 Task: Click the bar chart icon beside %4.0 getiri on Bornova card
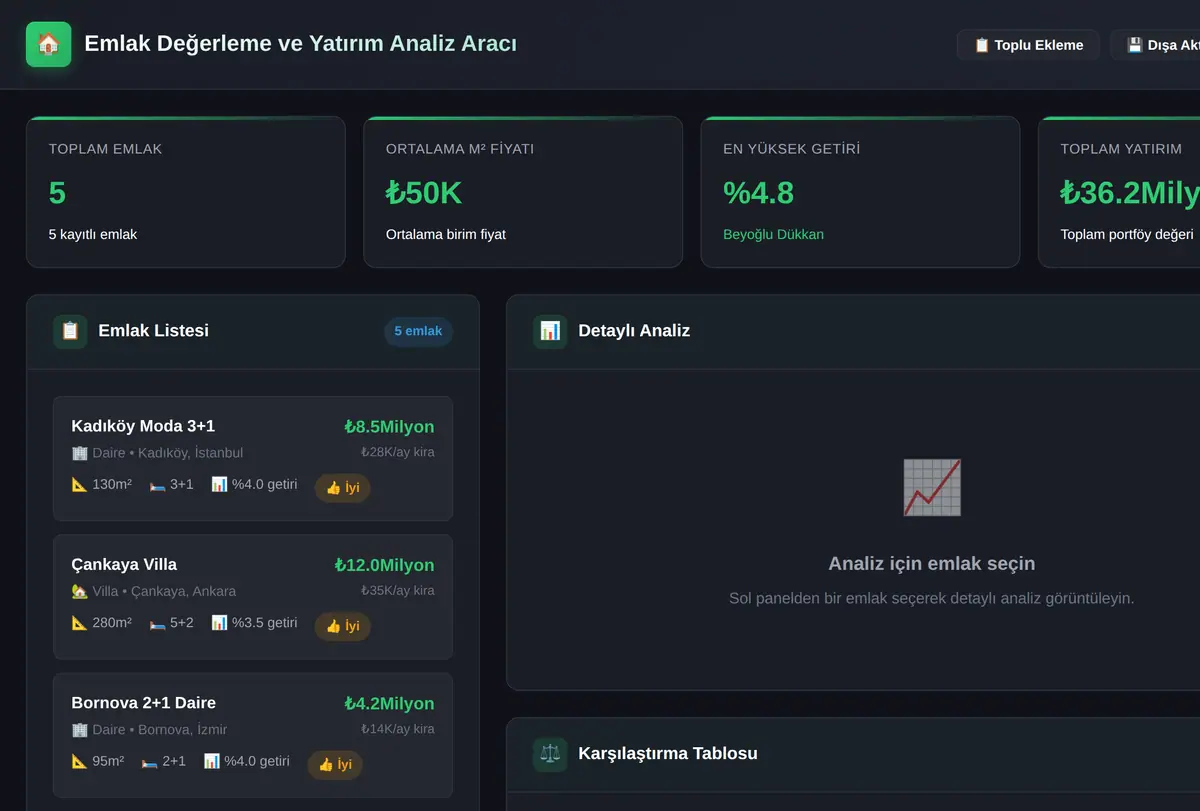(212, 762)
